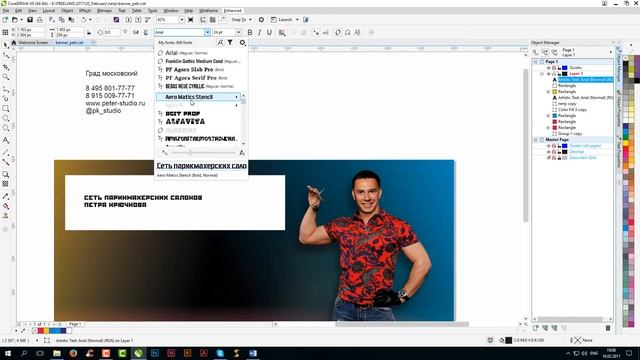Select the Pick tool in the toolbox

(x=6, y=45)
